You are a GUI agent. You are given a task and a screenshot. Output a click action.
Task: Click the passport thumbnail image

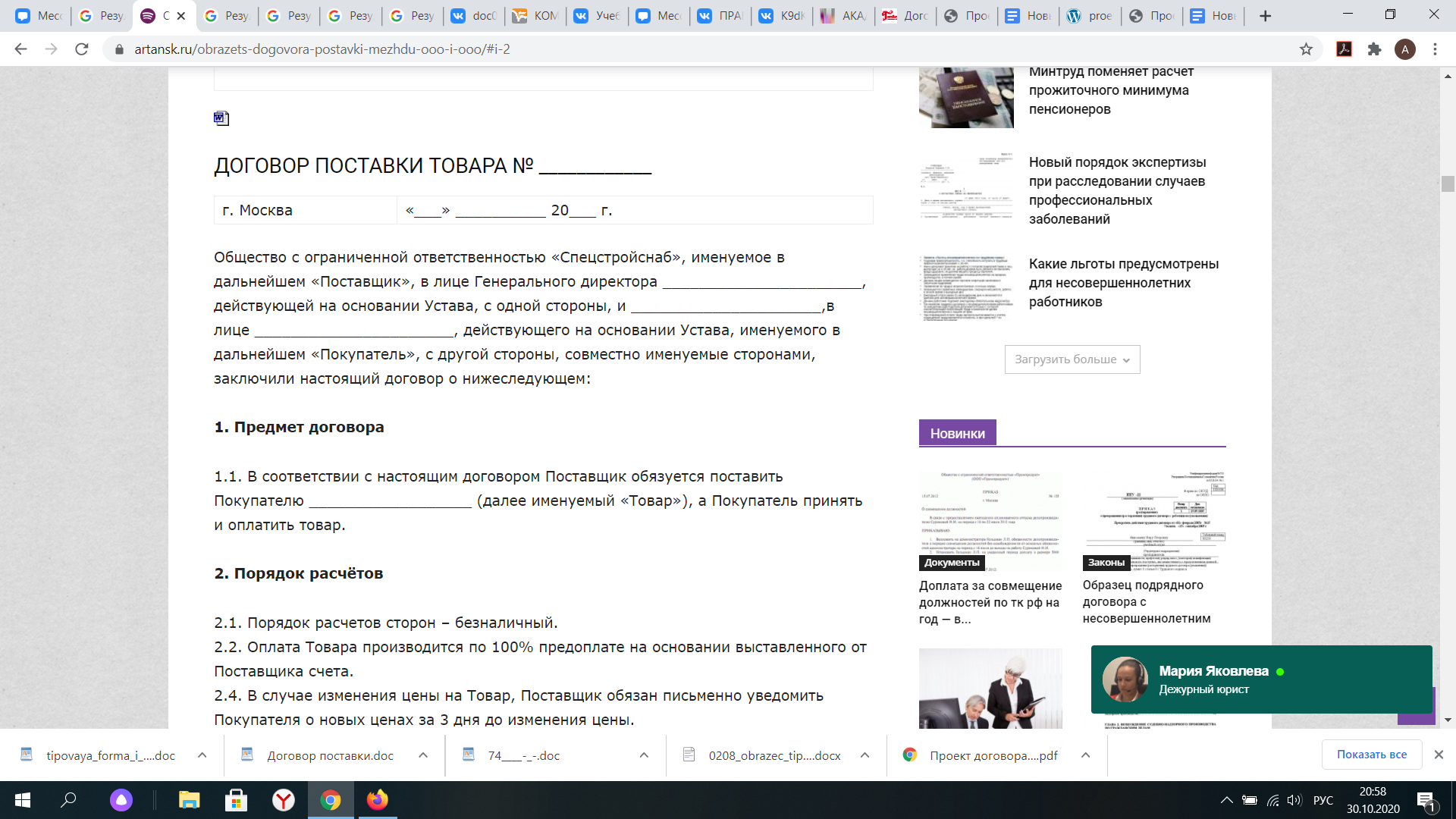pos(966,97)
